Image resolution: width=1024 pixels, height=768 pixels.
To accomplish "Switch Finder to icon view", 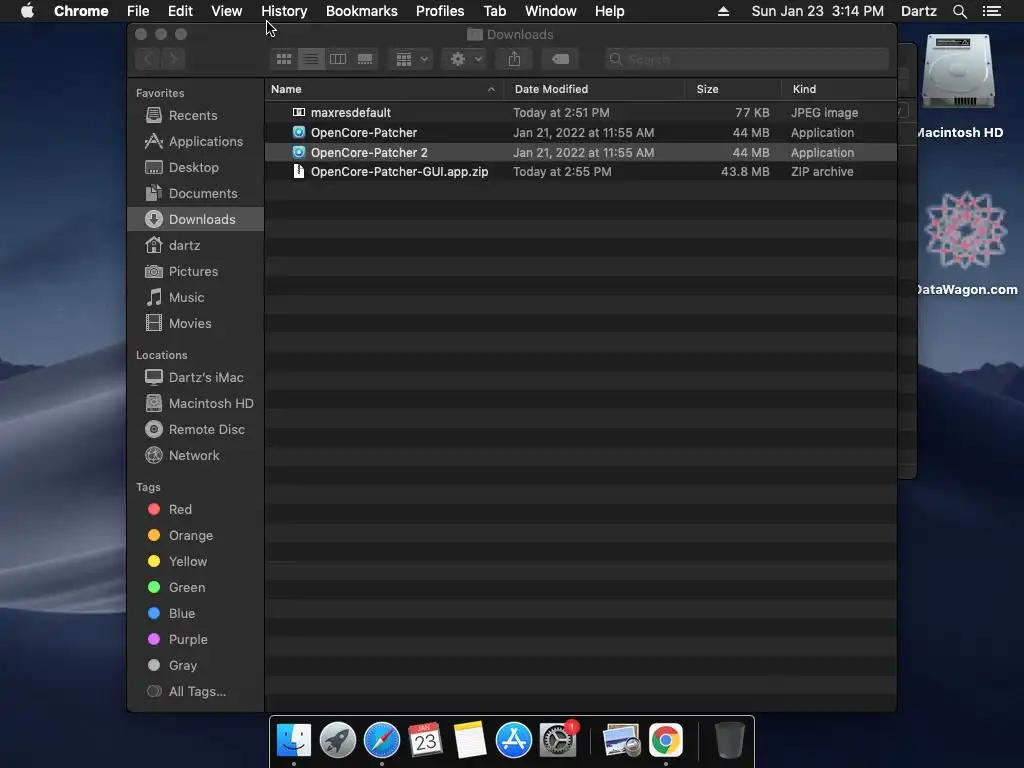I will click(x=283, y=59).
